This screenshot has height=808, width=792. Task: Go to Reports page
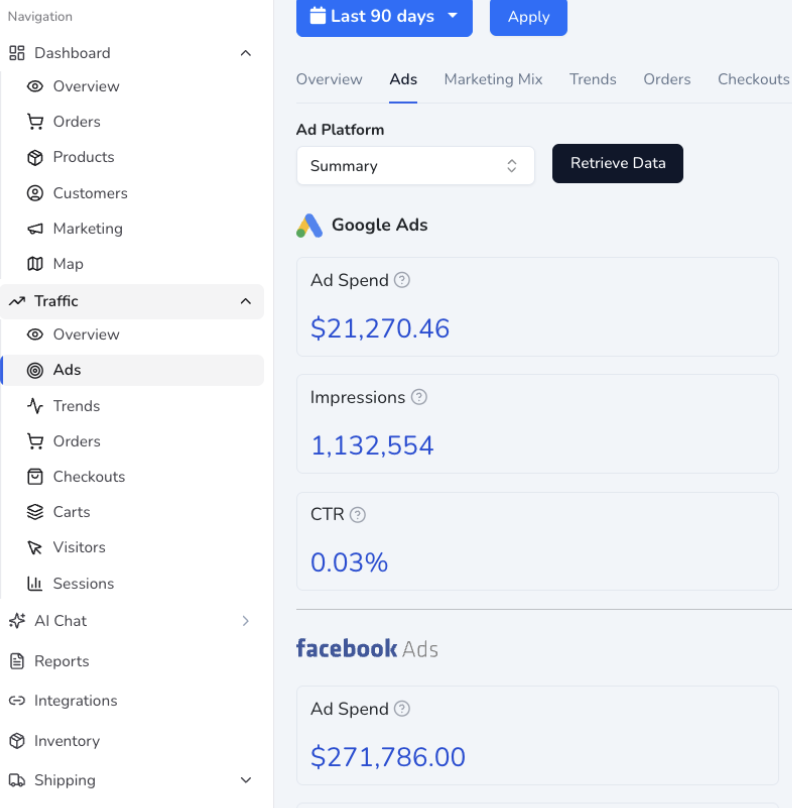(x=62, y=661)
